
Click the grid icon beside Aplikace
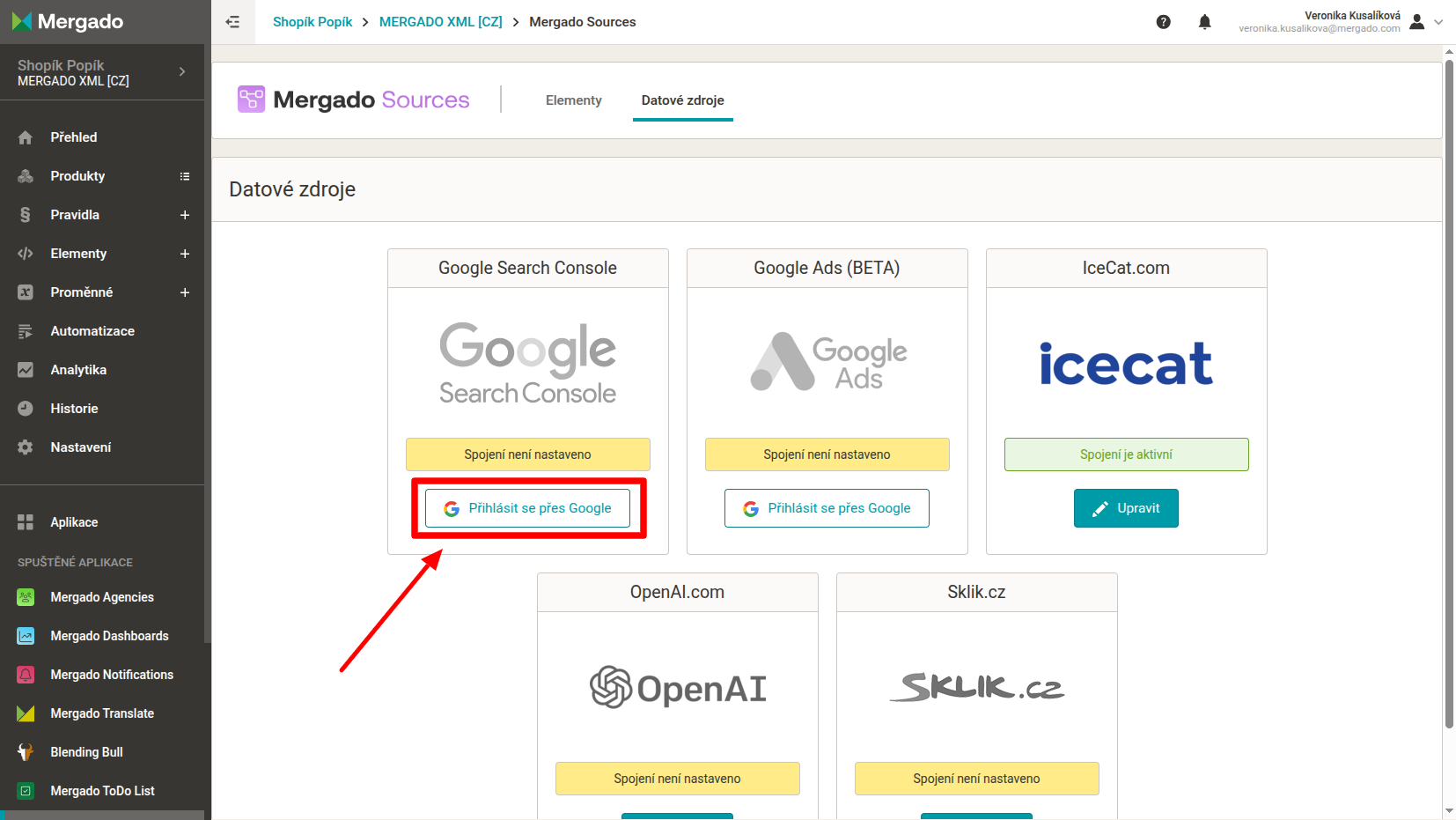tap(26, 522)
